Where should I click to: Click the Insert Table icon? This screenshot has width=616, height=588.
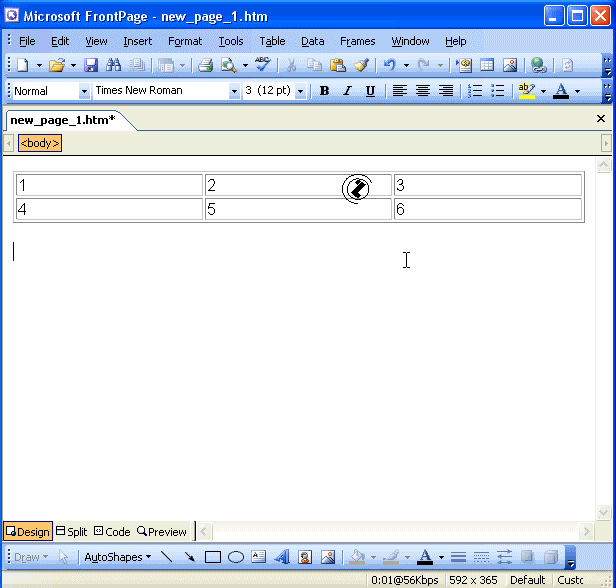[x=487, y=65]
